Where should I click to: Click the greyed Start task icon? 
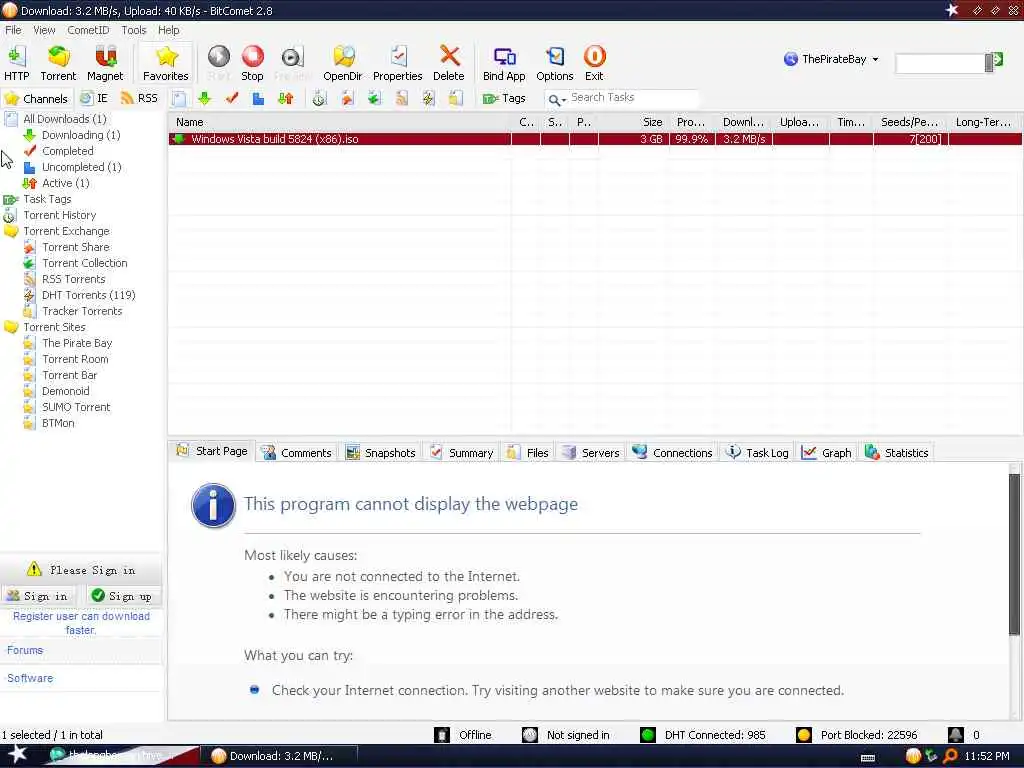click(x=219, y=63)
